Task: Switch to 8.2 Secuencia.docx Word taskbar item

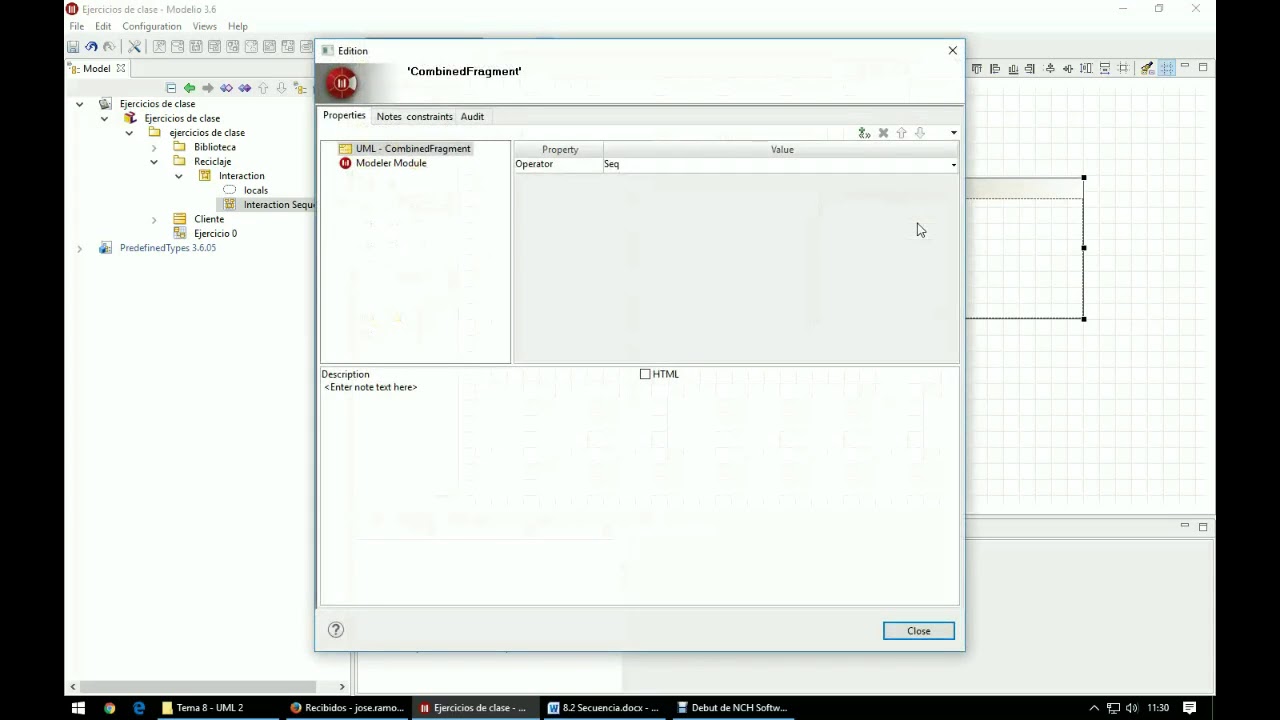Action: click(603, 708)
